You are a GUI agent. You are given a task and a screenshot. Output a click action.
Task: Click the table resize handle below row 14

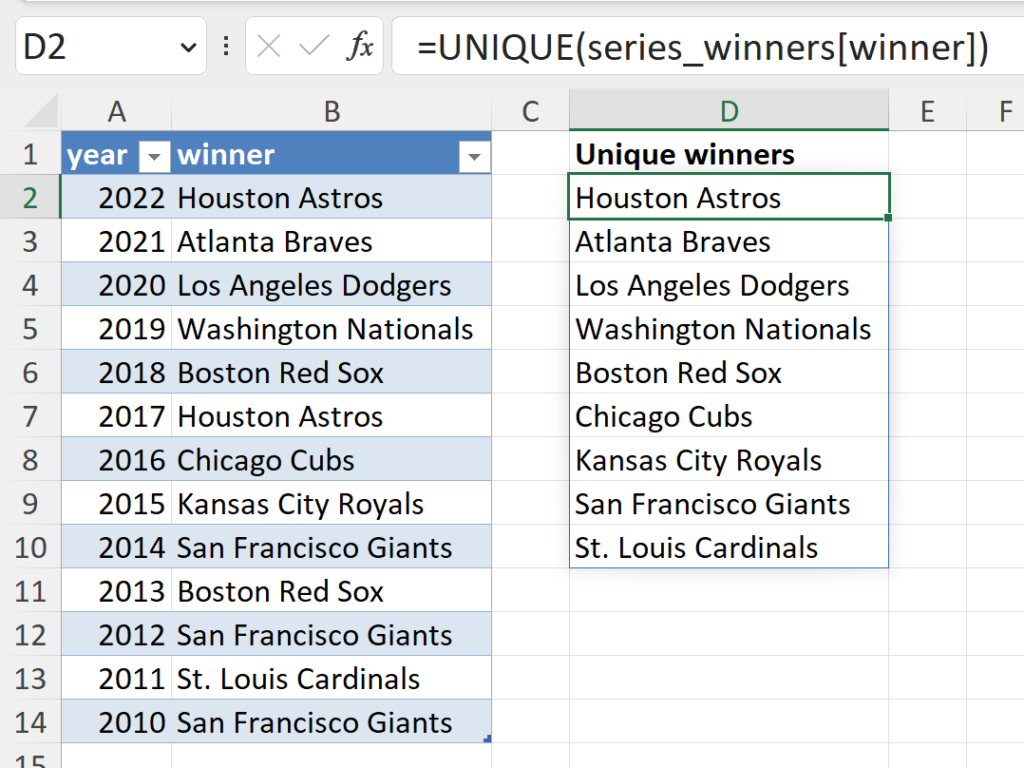tap(487, 739)
